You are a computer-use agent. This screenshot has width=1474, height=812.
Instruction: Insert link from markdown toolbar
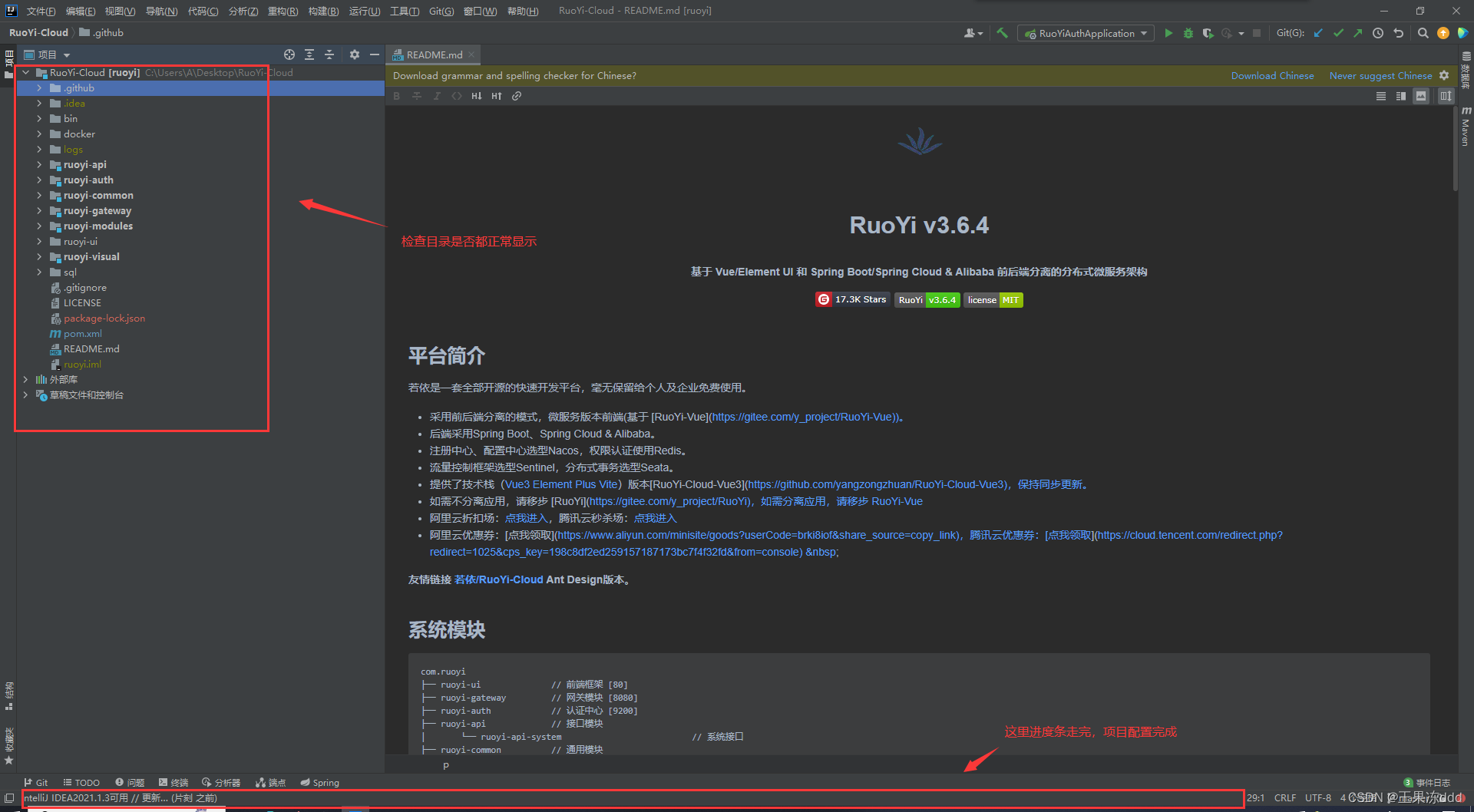pos(517,96)
